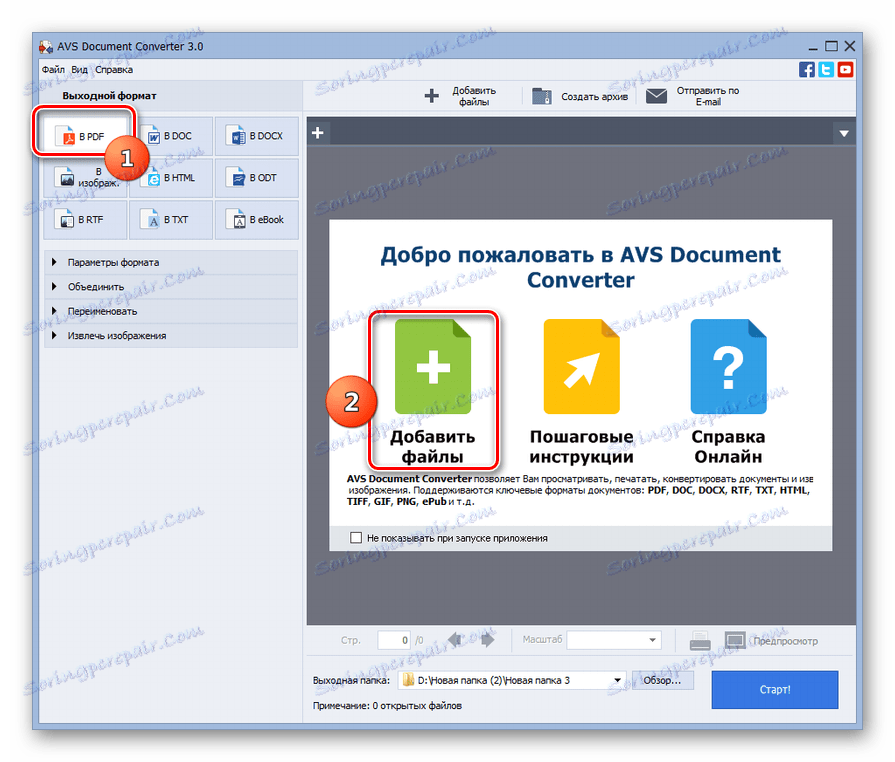Screen dimensions: 895x762
Task: Click the Create archive toolbar icon
Action: 542,96
